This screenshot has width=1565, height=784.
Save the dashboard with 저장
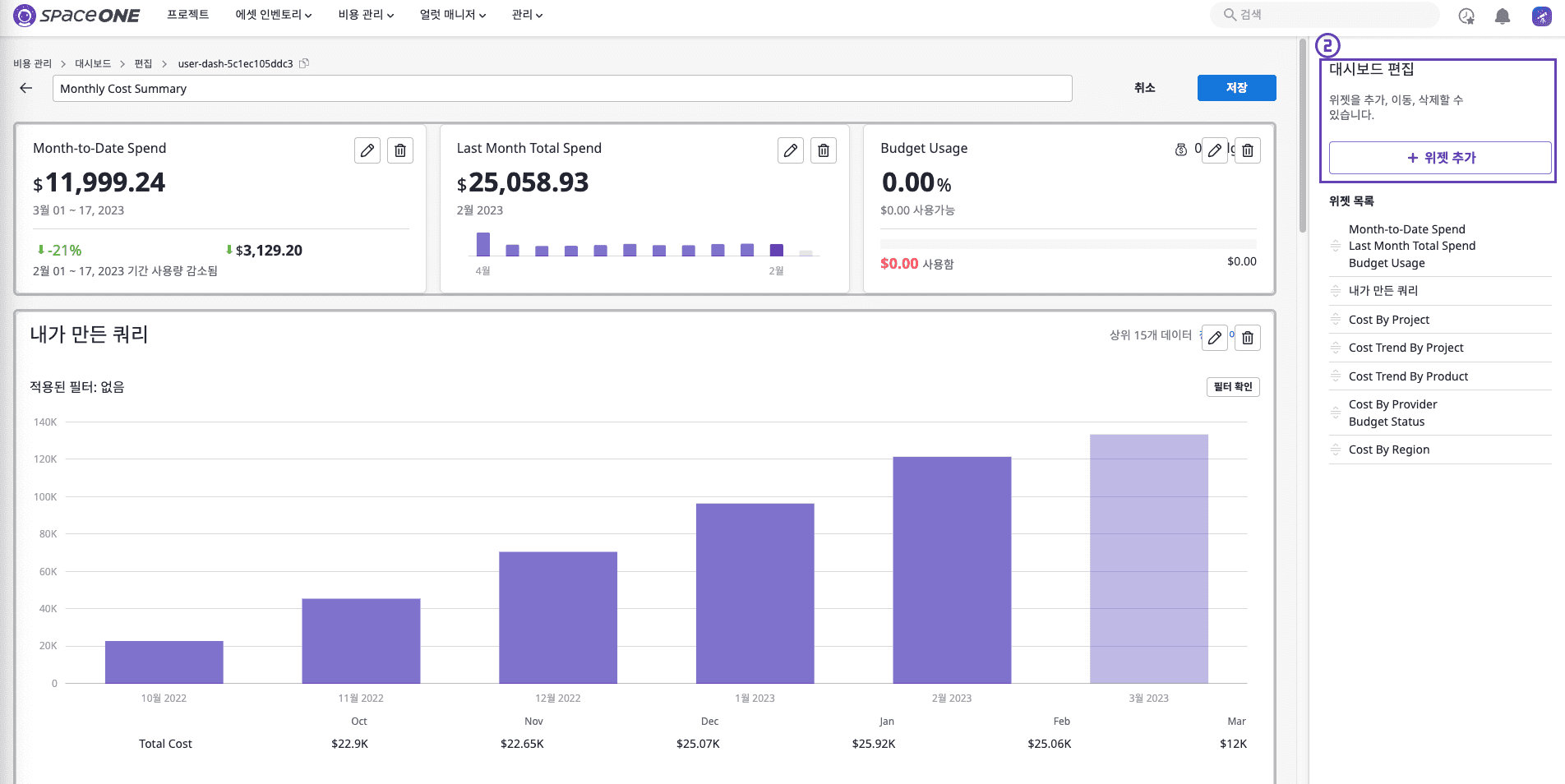coord(1236,88)
